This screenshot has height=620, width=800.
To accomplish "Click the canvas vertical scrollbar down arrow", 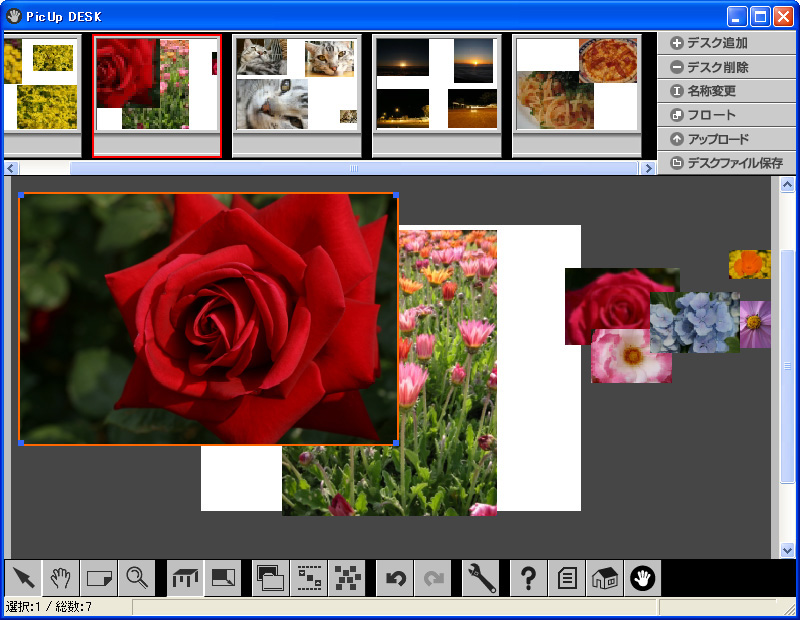I will point(787,549).
